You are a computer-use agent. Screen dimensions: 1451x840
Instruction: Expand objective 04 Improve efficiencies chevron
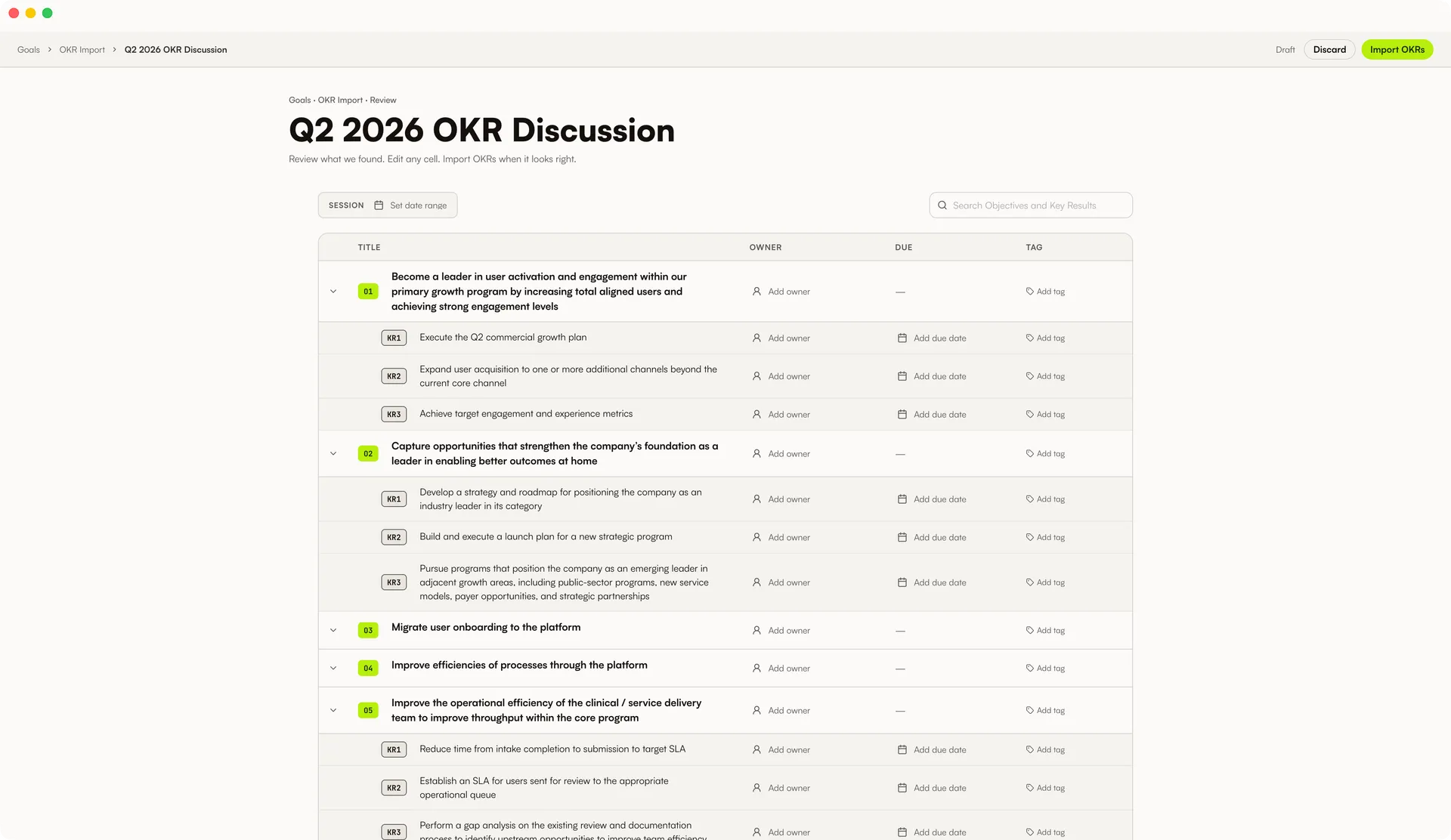tap(333, 669)
